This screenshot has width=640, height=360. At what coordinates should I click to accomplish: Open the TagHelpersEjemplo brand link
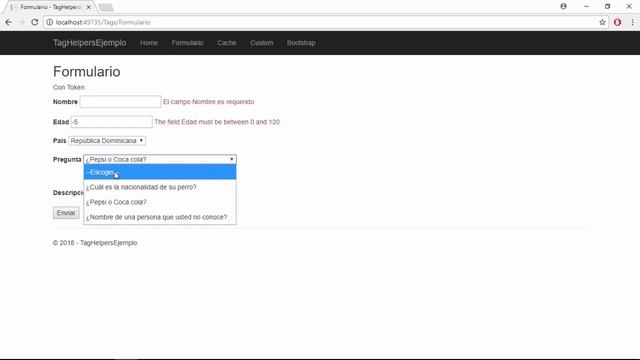(x=89, y=43)
